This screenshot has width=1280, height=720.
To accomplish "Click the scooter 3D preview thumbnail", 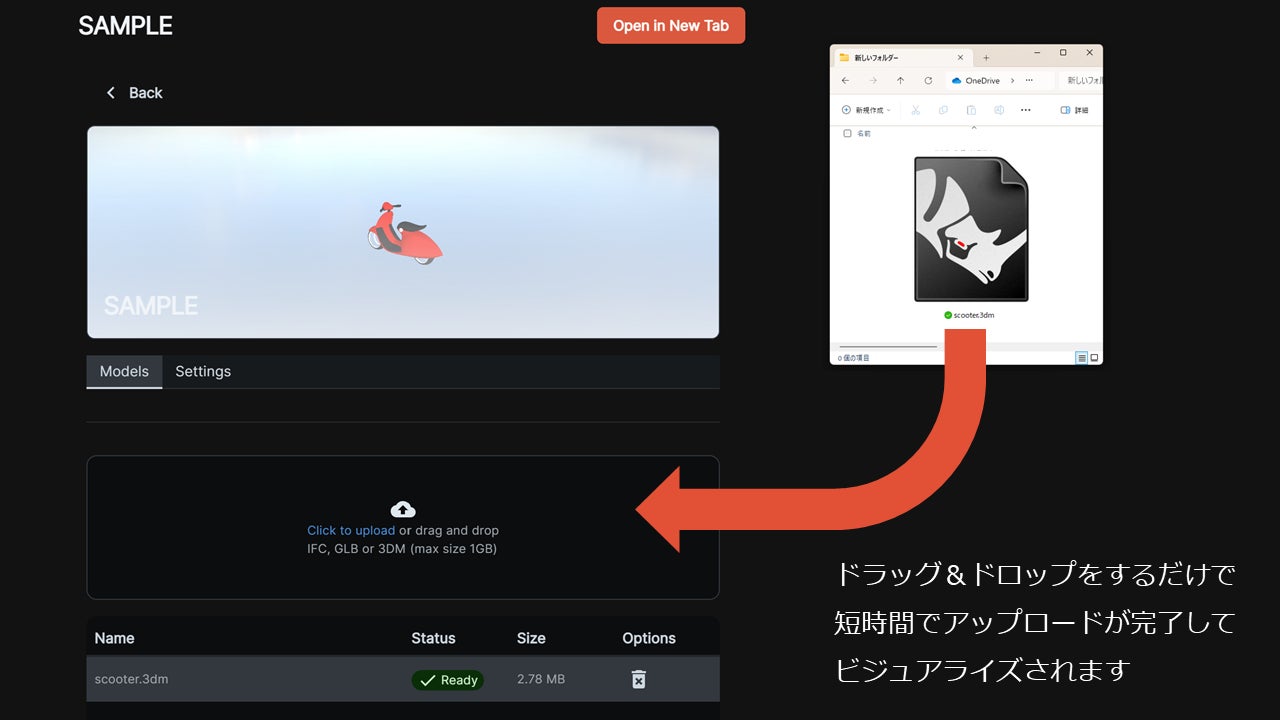I will point(403,232).
